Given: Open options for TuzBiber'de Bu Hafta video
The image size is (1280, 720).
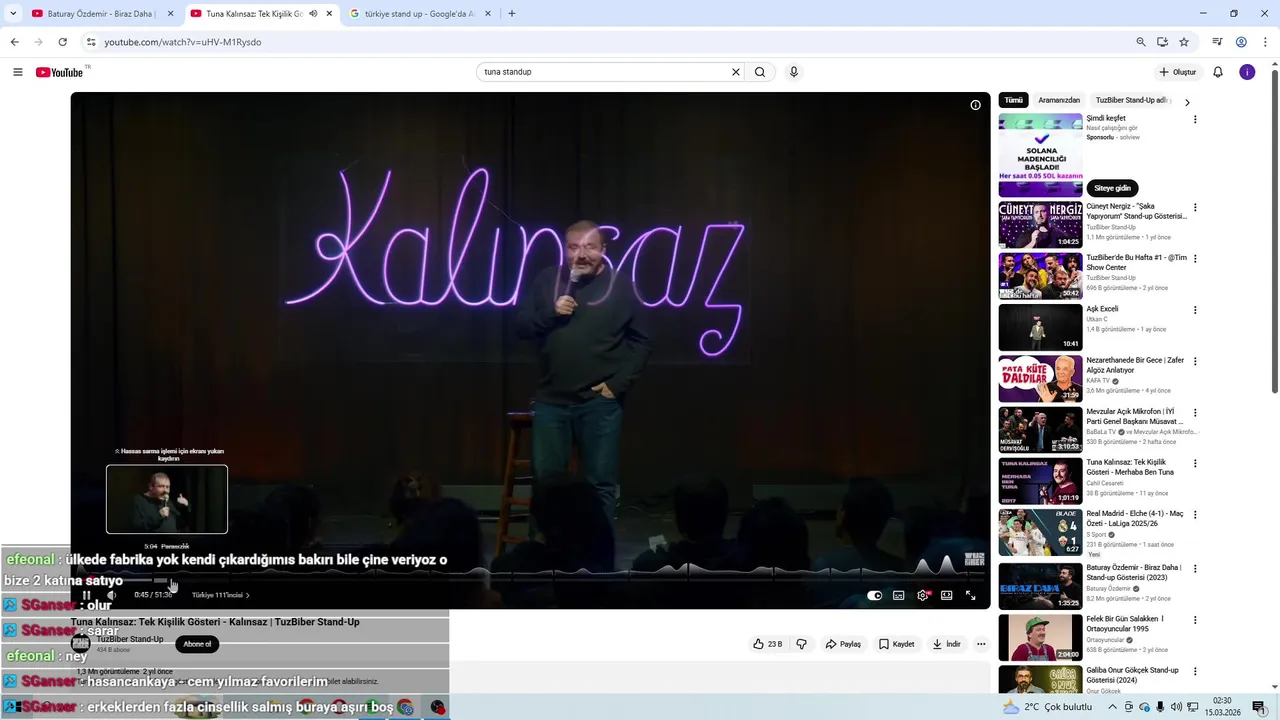Looking at the screenshot, I should pyautogui.click(x=1194, y=258).
